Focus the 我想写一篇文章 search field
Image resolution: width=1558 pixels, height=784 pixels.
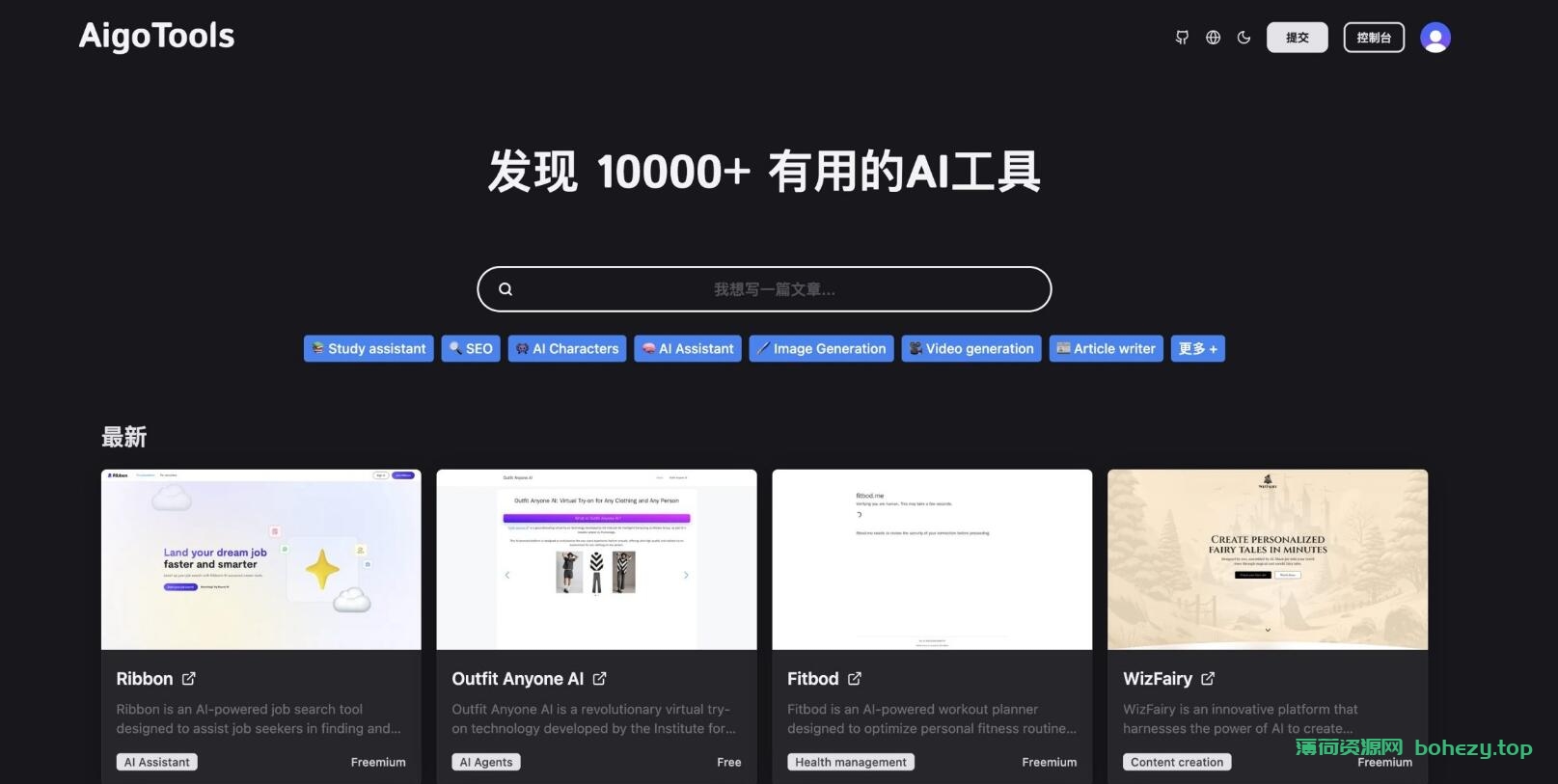pyautogui.click(x=764, y=289)
